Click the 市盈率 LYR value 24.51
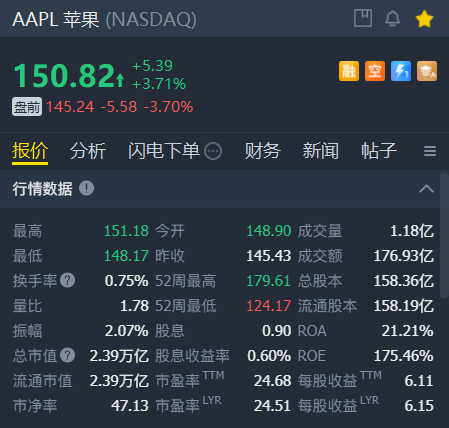Viewport: 449px width, 428px height. (273, 406)
